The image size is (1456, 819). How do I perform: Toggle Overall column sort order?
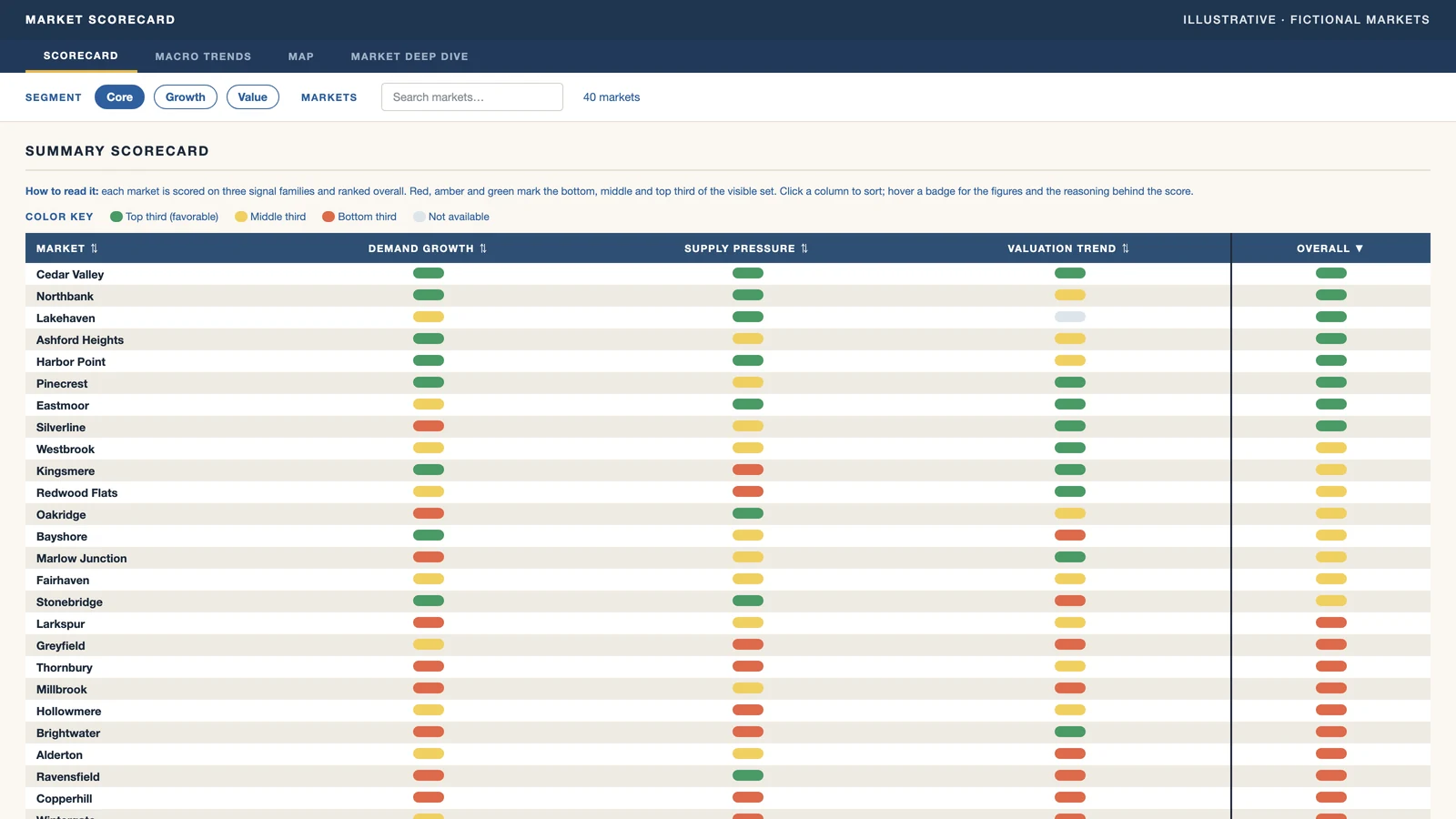point(1330,248)
